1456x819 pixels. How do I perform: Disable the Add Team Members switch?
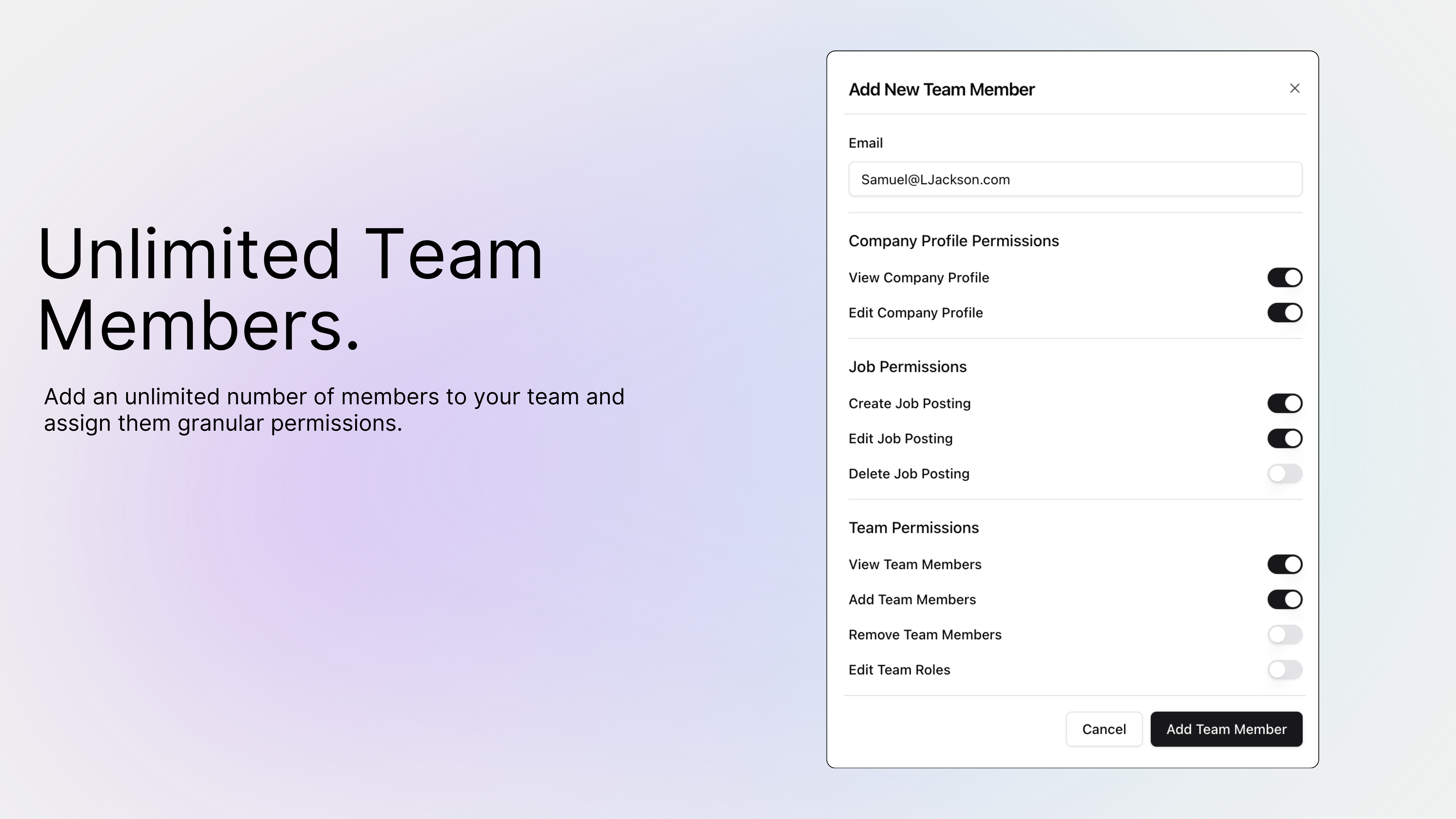coord(1284,599)
